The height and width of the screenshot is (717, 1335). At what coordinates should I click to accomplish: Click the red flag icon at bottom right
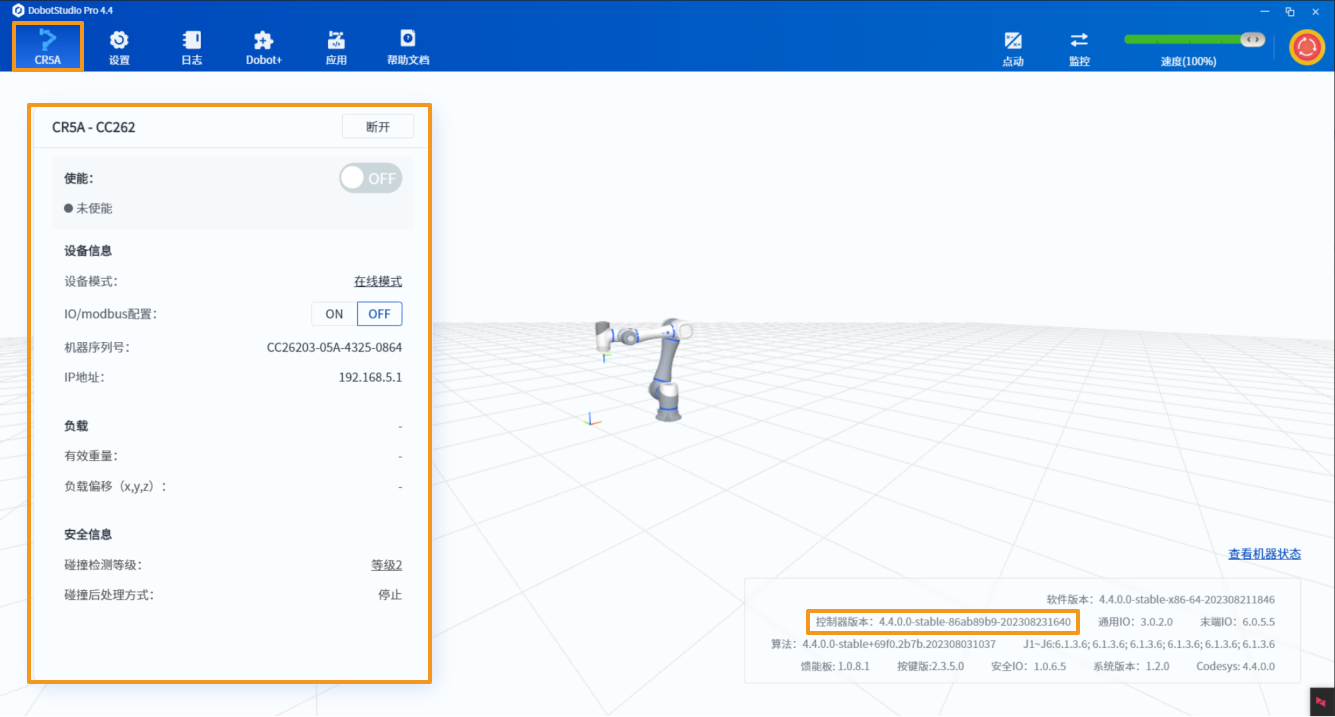1320,701
